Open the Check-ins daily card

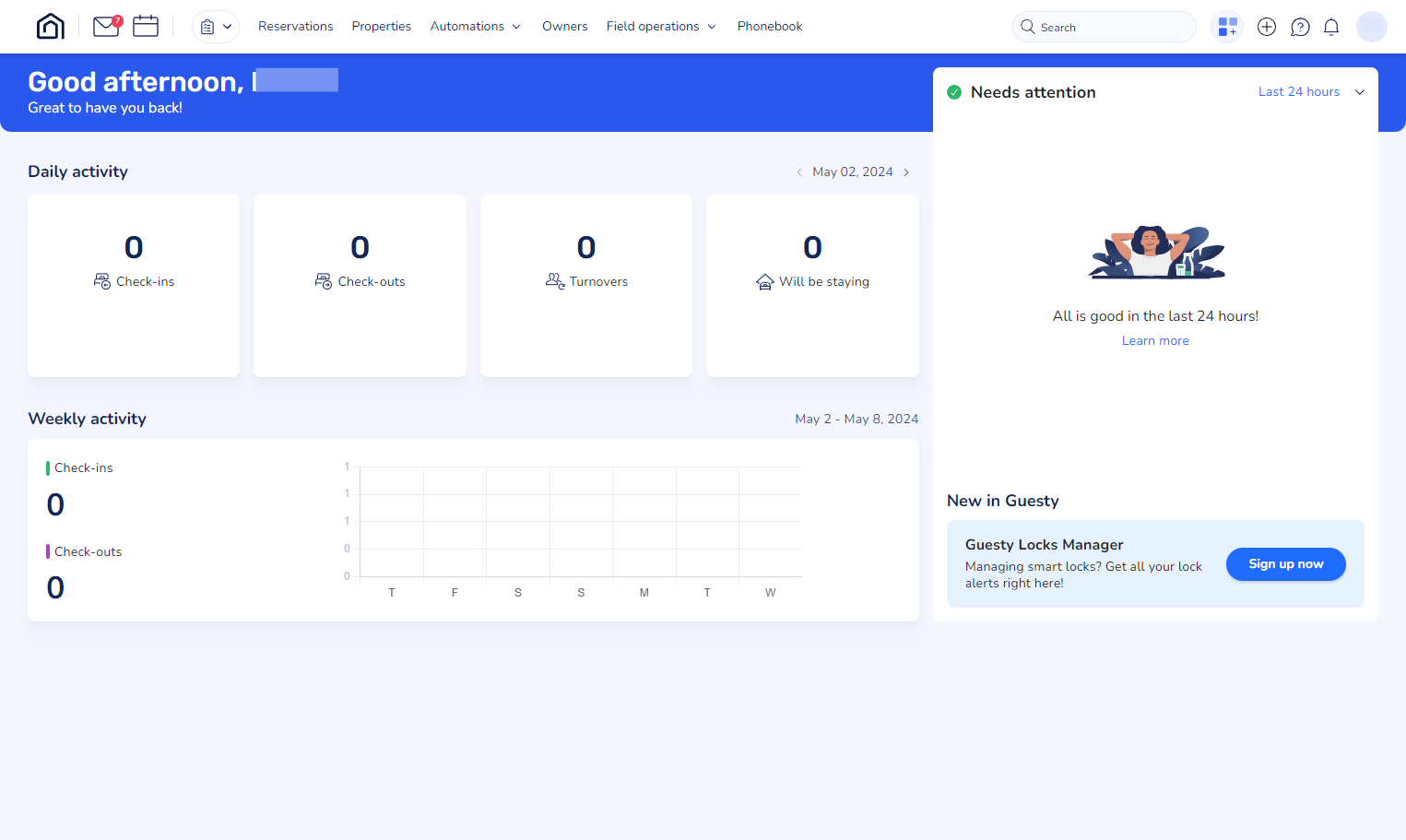point(134,286)
